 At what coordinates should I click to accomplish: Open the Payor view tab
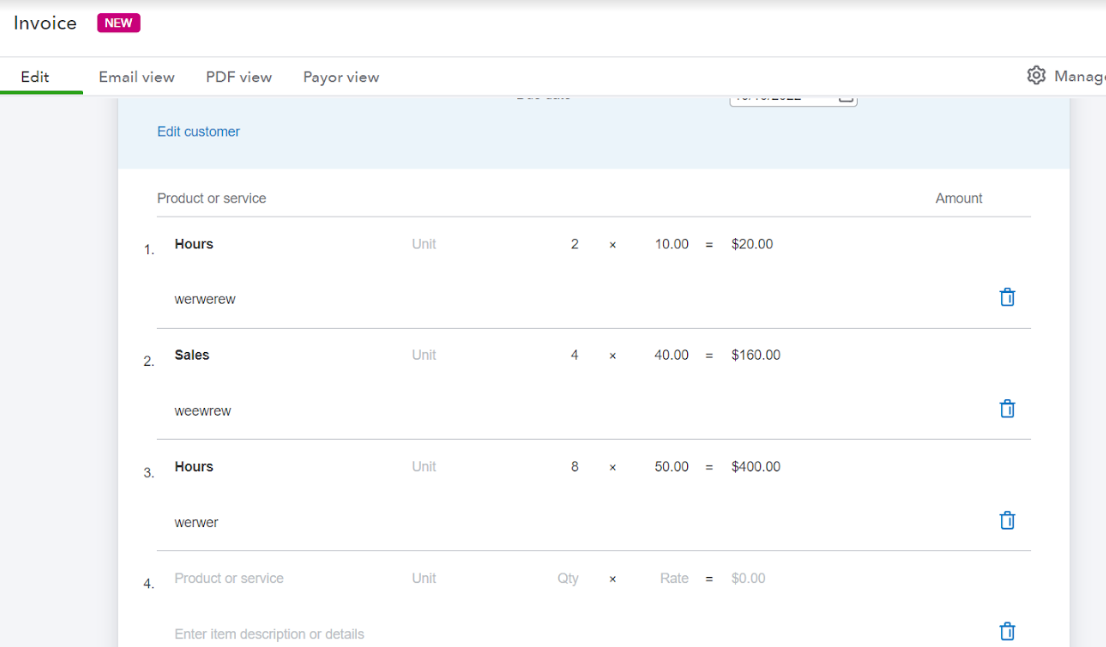coord(341,77)
